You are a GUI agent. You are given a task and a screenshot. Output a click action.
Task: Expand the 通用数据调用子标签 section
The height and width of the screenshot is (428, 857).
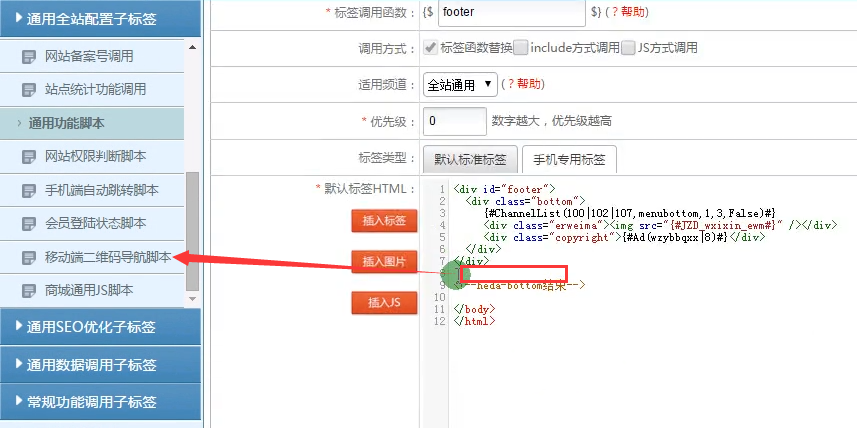tap(100, 365)
